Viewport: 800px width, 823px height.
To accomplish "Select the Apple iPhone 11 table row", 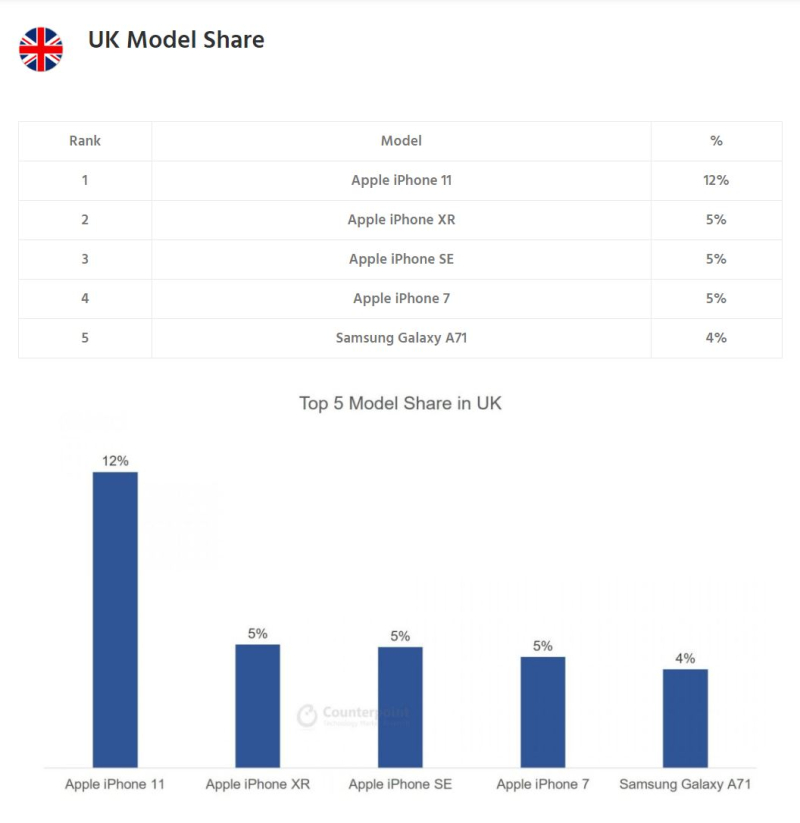I will pyautogui.click(x=401, y=180).
